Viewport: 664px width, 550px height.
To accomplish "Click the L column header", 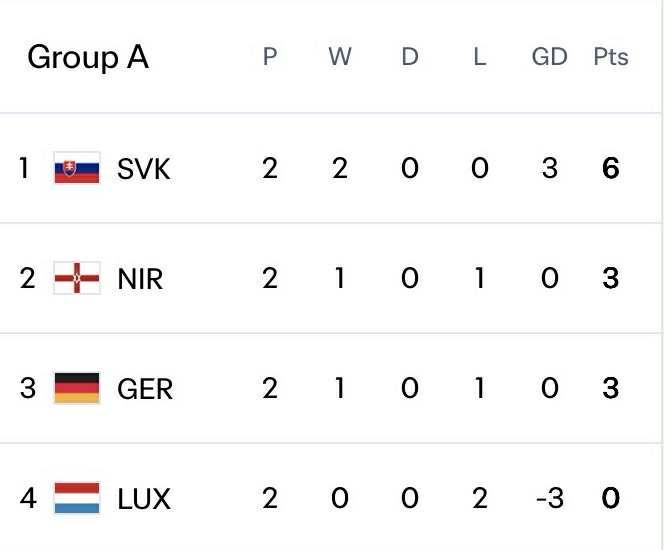I will tap(480, 57).
